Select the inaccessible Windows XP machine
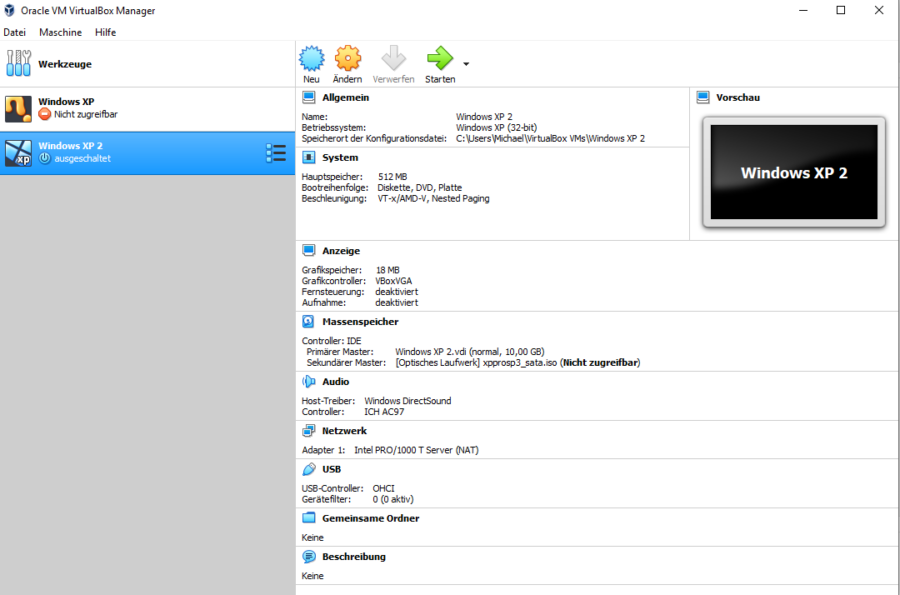This screenshot has width=900, height=595. tap(148, 108)
